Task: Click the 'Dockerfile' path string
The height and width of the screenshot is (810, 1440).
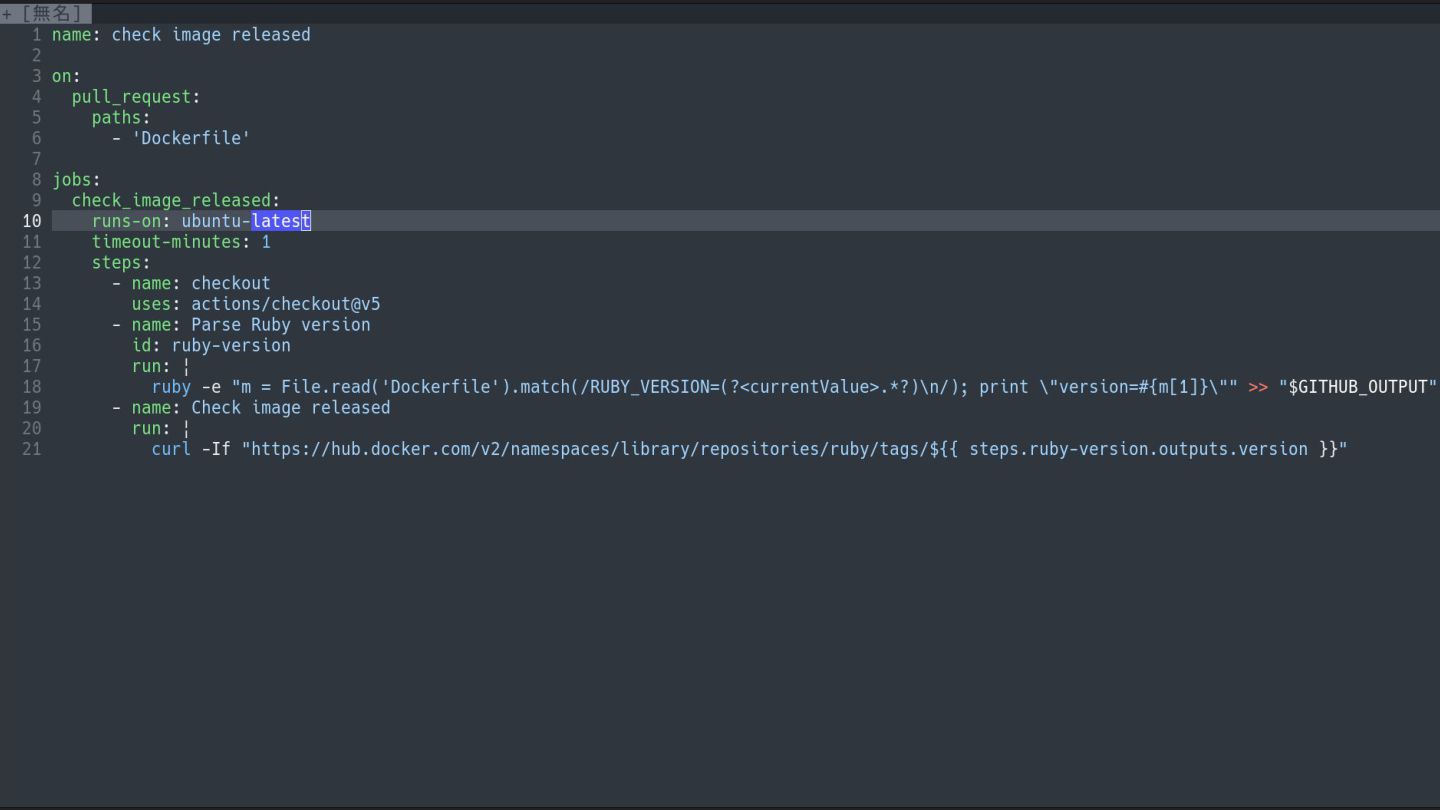Action: 191,138
